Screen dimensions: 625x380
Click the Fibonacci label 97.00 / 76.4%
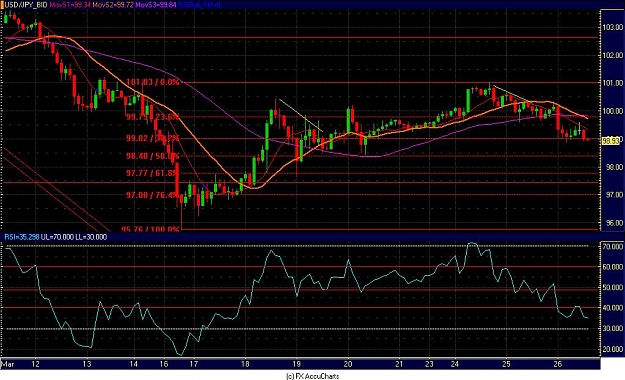[153, 195]
